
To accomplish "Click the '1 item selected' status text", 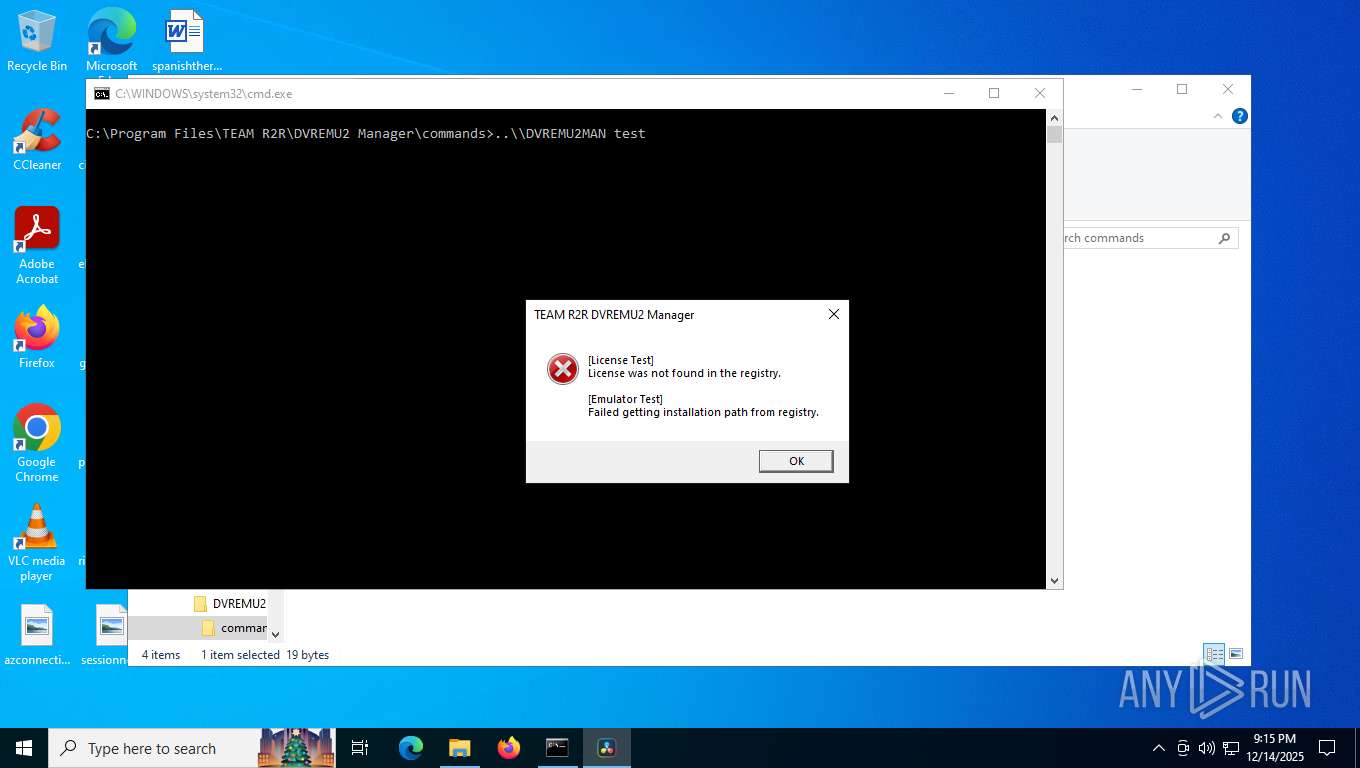I will tap(240, 655).
